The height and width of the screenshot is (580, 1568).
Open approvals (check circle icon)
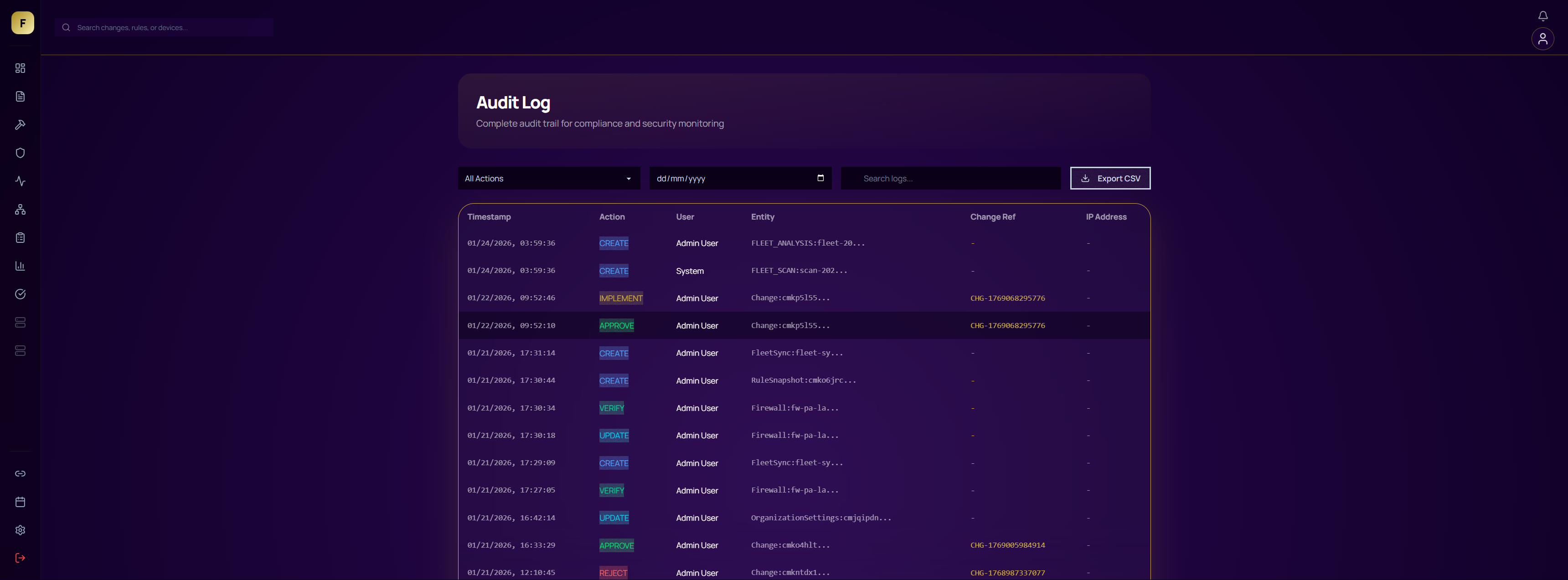tap(20, 294)
